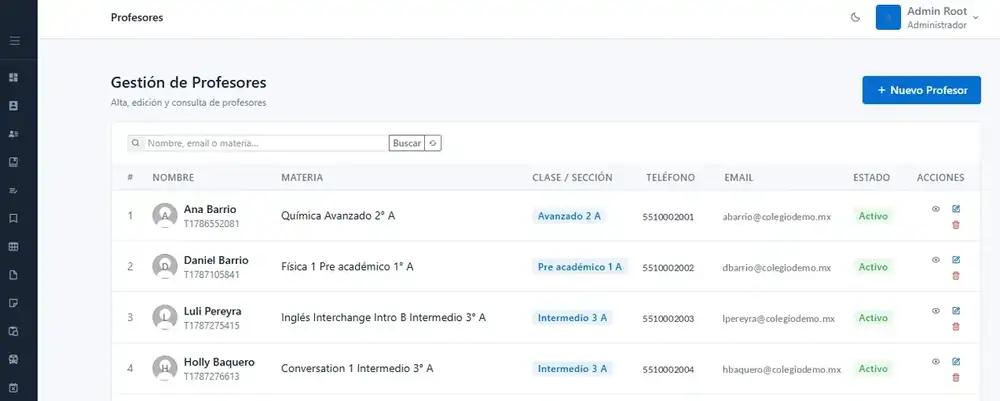Click Luli Pereyra avatar
The height and width of the screenshot is (401, 1000).
click(x=165, y=317)
